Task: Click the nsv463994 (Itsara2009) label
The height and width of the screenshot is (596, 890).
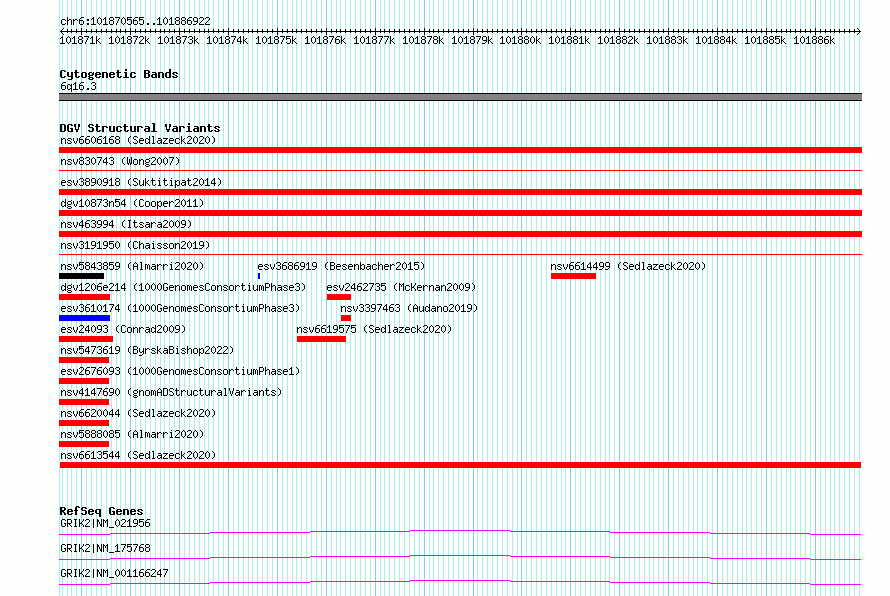Action: (126, 224)
